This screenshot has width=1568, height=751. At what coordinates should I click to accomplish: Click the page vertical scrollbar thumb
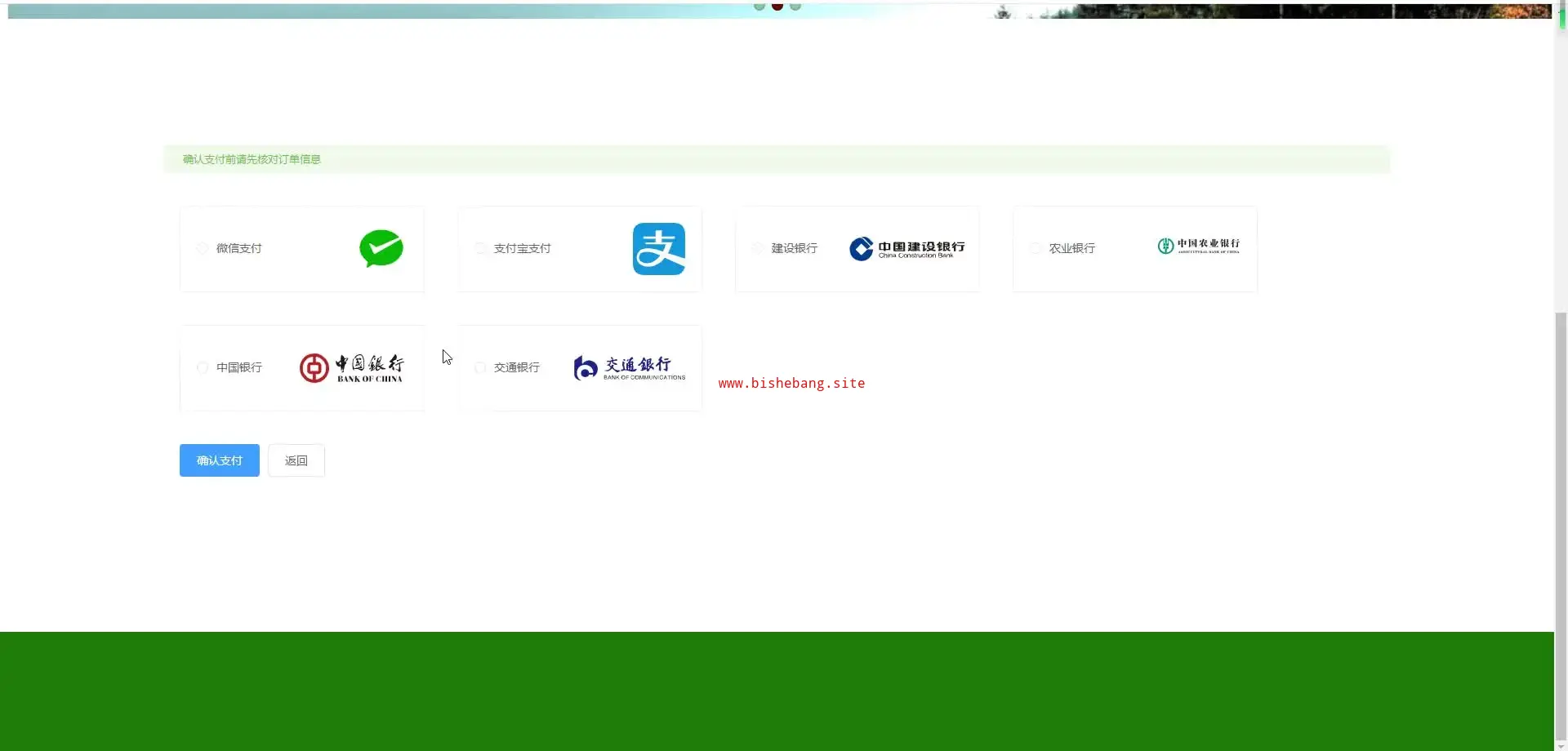point(1561,527)
